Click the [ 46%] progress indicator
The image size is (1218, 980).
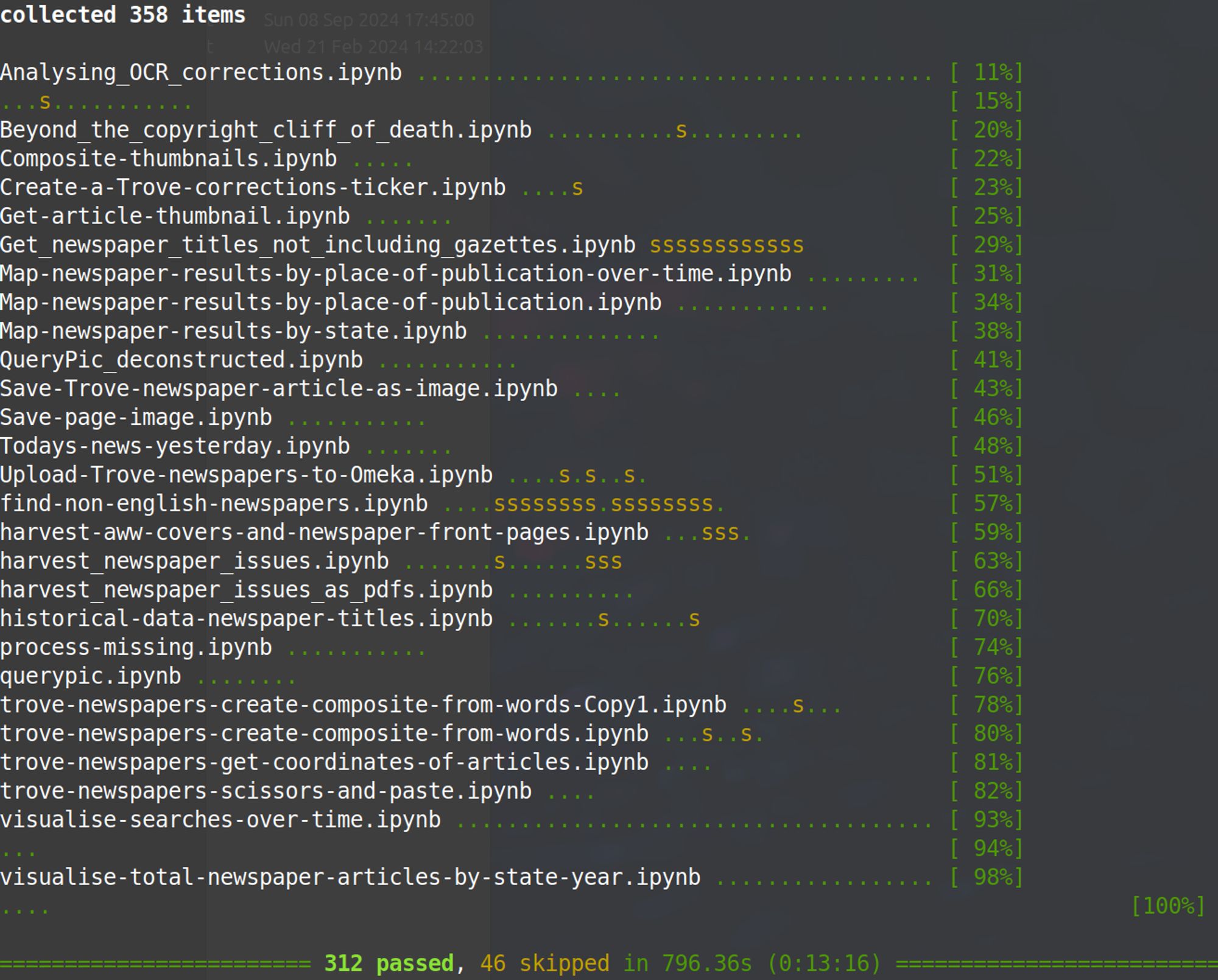pyautogui.click(x=986, y=418)
